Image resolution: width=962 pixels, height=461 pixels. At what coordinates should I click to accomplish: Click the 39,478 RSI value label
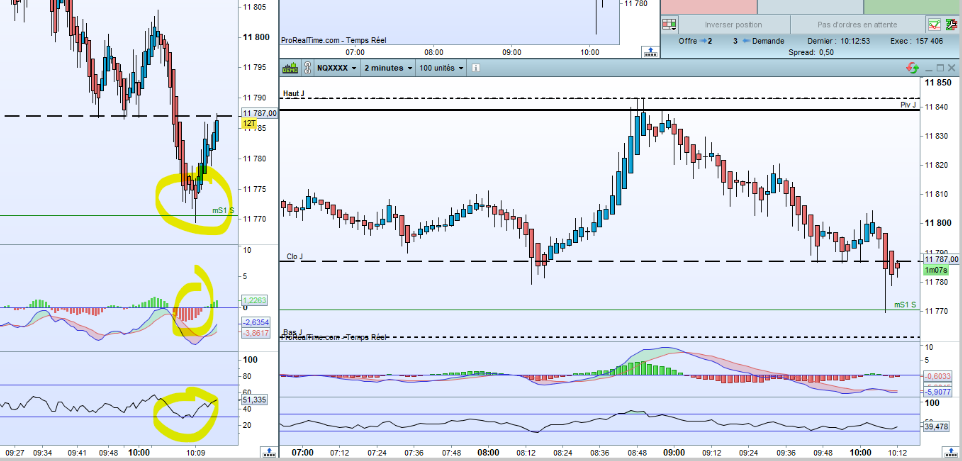(934, 426)
